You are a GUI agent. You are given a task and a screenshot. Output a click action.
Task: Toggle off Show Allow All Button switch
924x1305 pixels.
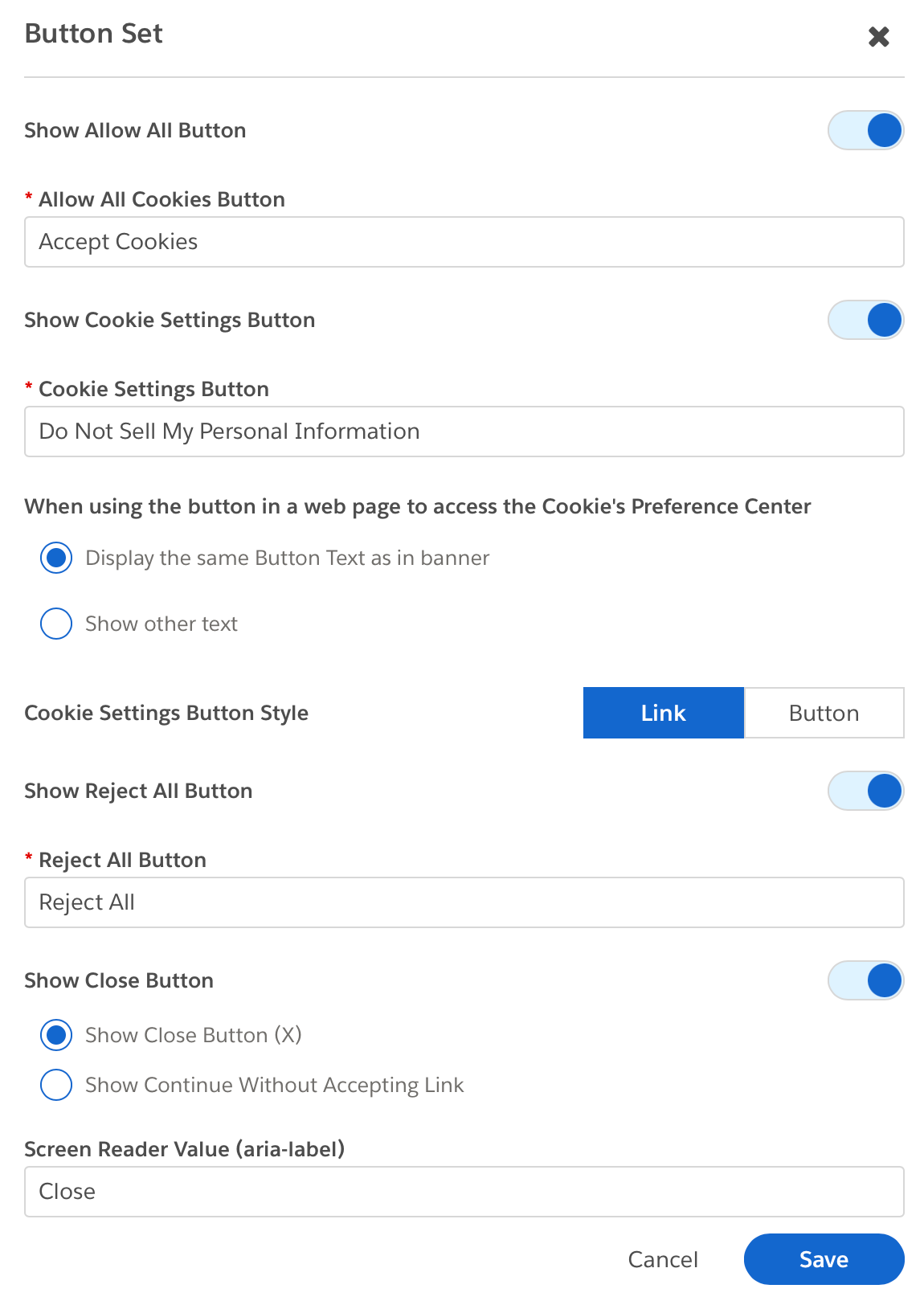866,130
